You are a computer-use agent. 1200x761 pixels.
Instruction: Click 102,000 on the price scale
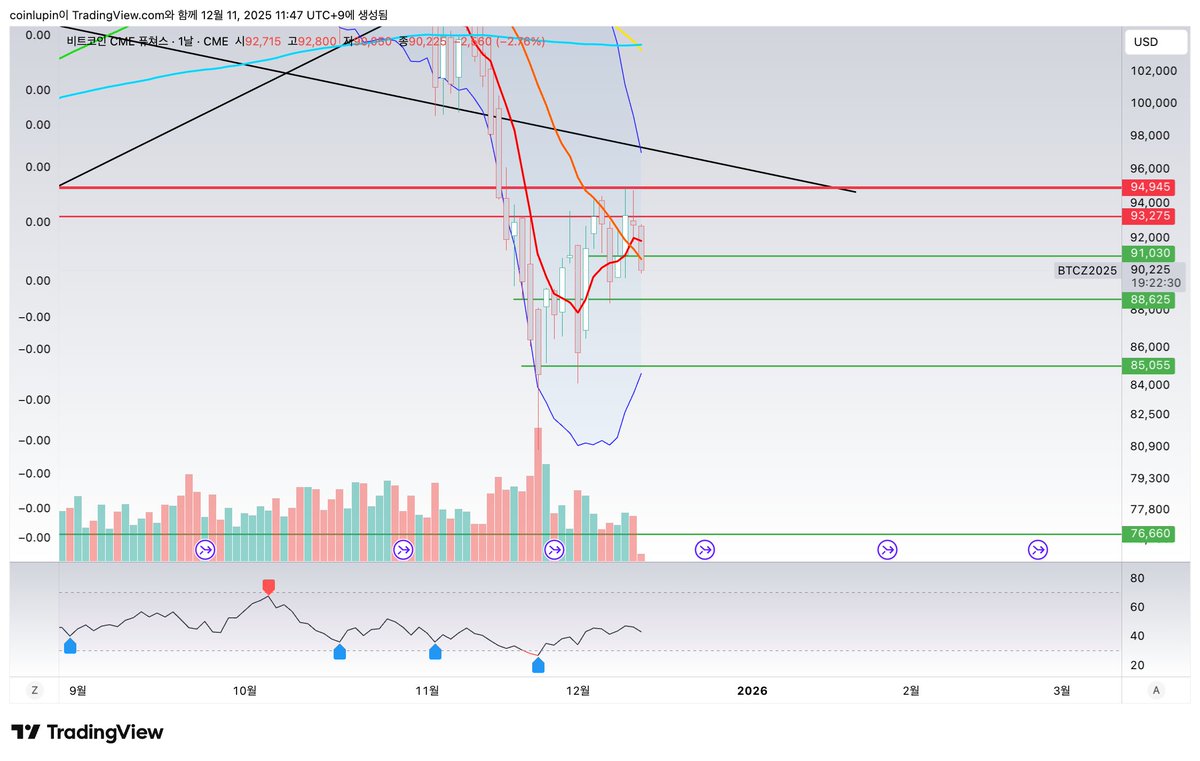tap(1153, 71)
